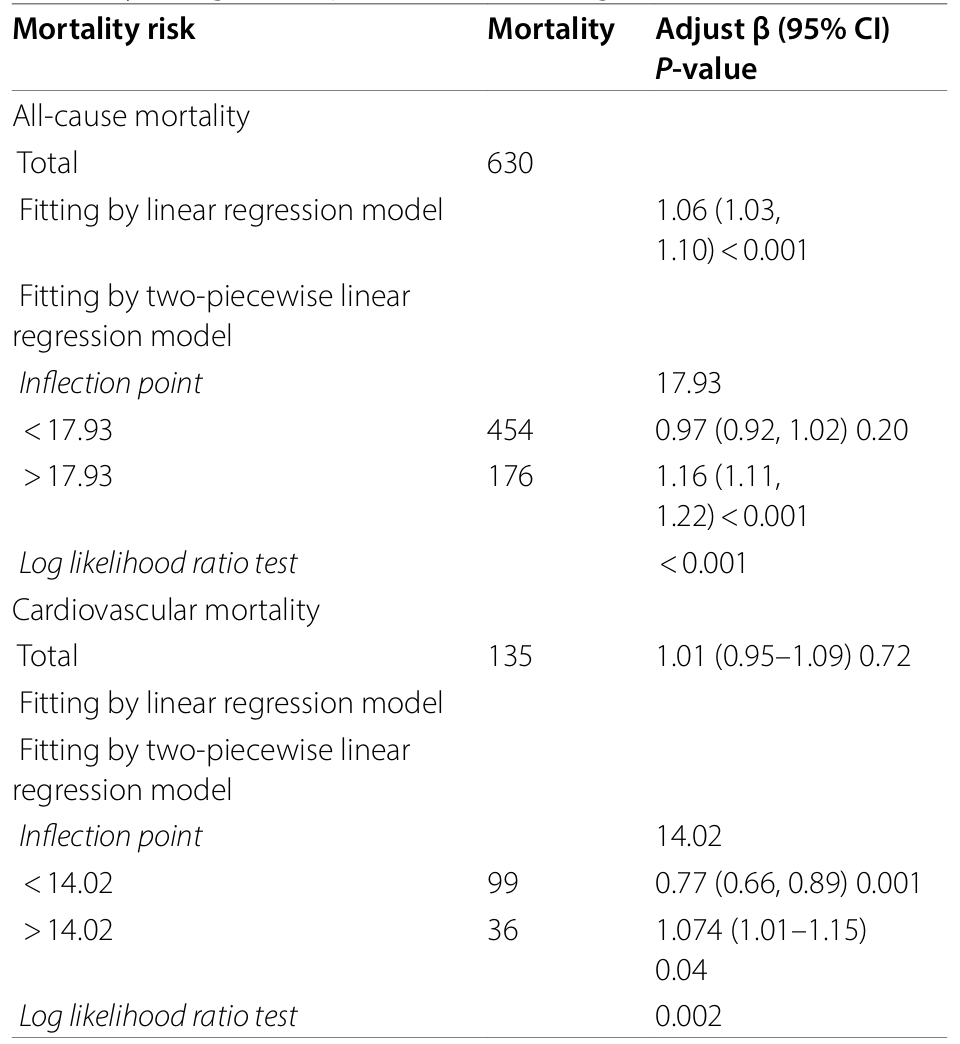Click the 'Adjust β (95% CI)' header
The width and height of the screenshot is (960, 1044).
[772, 29]
